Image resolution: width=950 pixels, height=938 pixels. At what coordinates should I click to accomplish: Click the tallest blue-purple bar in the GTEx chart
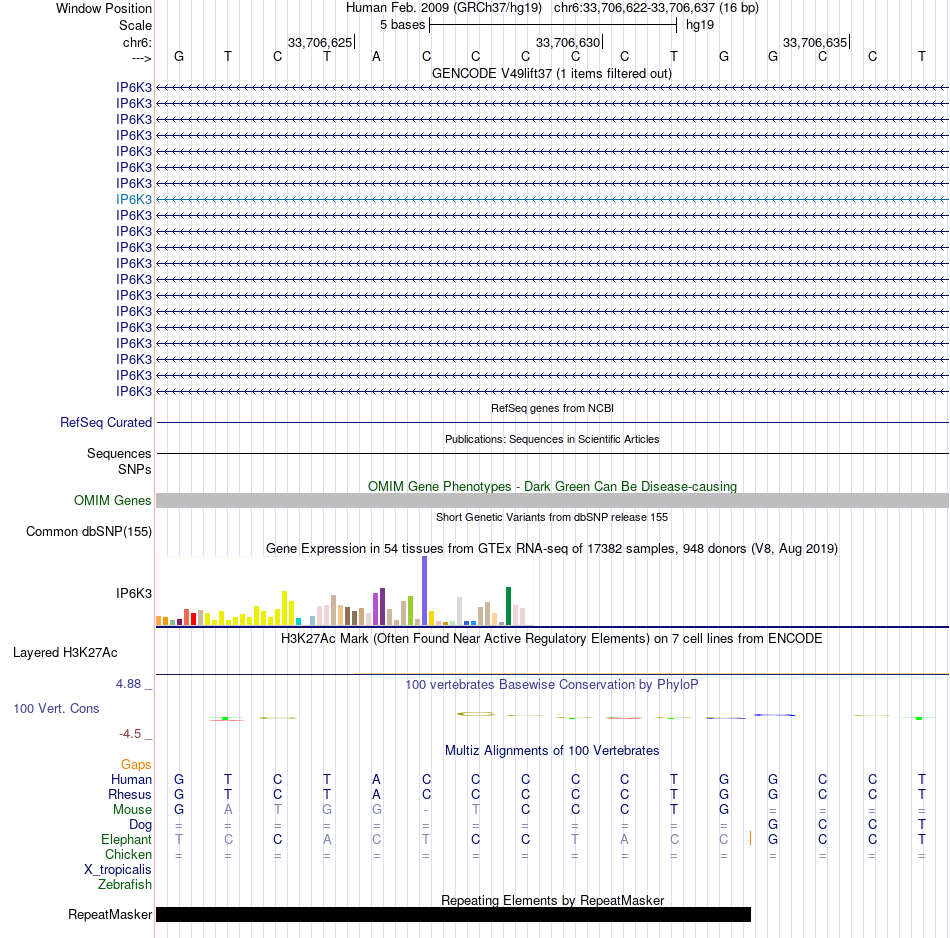tap(425, 591)
